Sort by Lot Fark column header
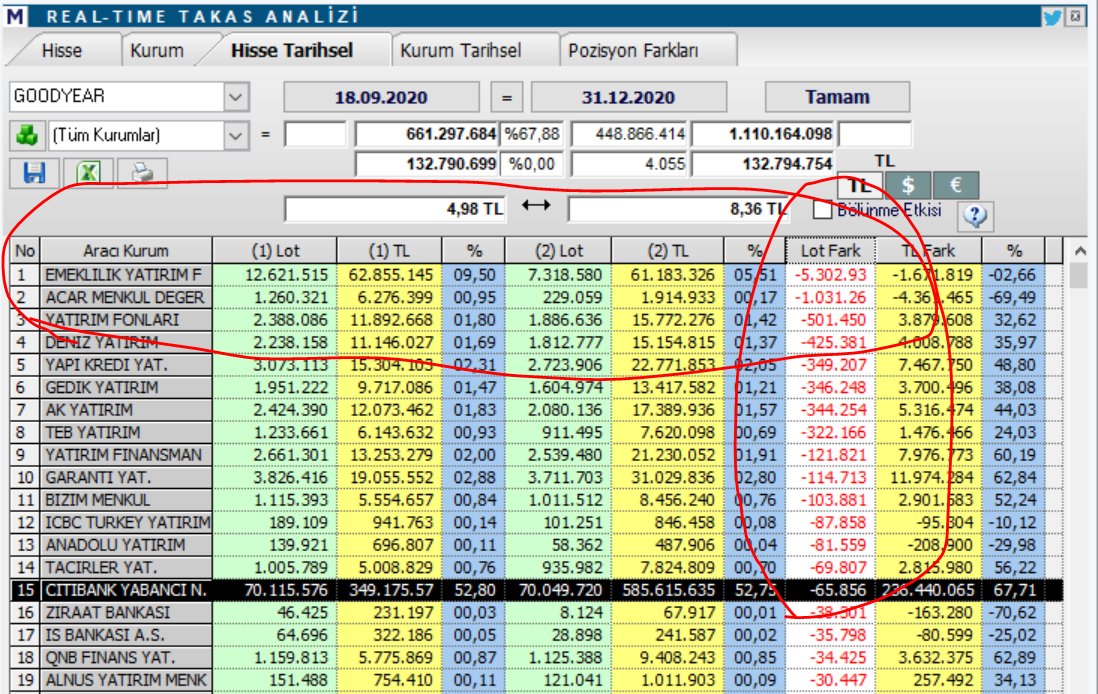Screen dimensions: 1098x694 click(831, 251)
